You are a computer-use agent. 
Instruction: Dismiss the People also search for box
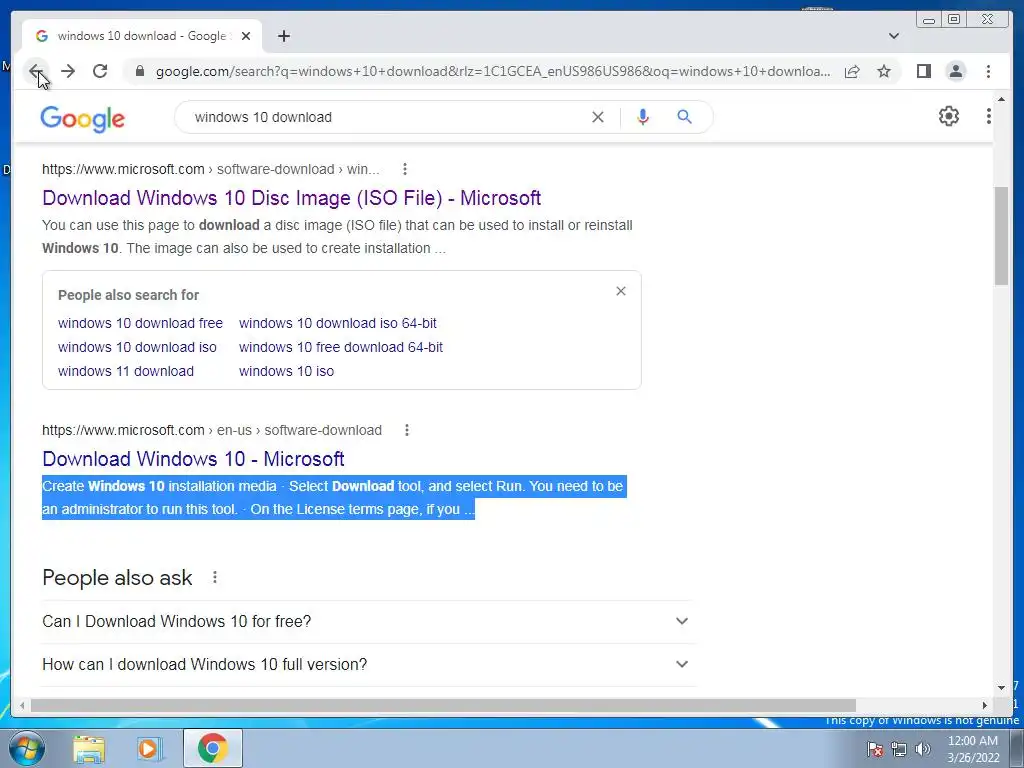621,291
